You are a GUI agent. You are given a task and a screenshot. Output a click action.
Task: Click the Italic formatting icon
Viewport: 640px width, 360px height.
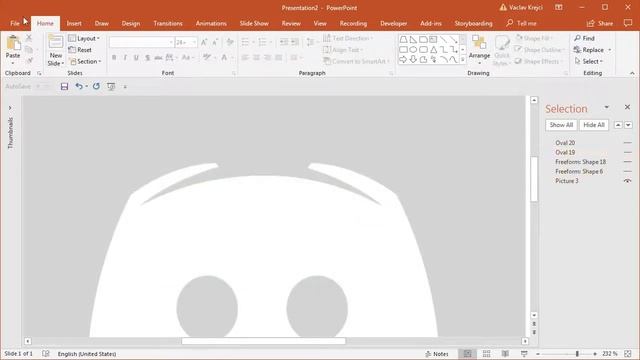[125, 58]
